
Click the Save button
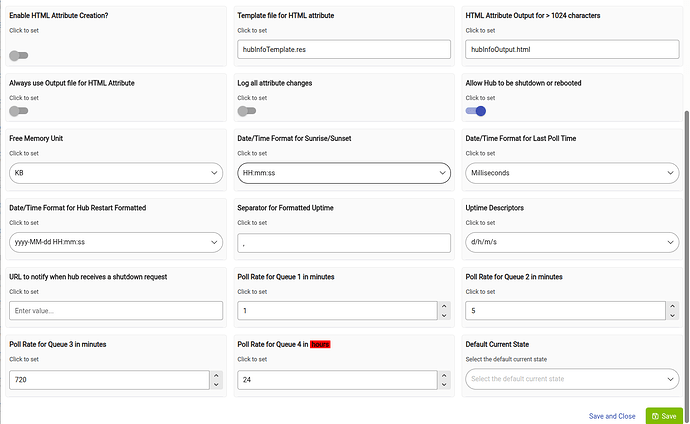point(663,415)
